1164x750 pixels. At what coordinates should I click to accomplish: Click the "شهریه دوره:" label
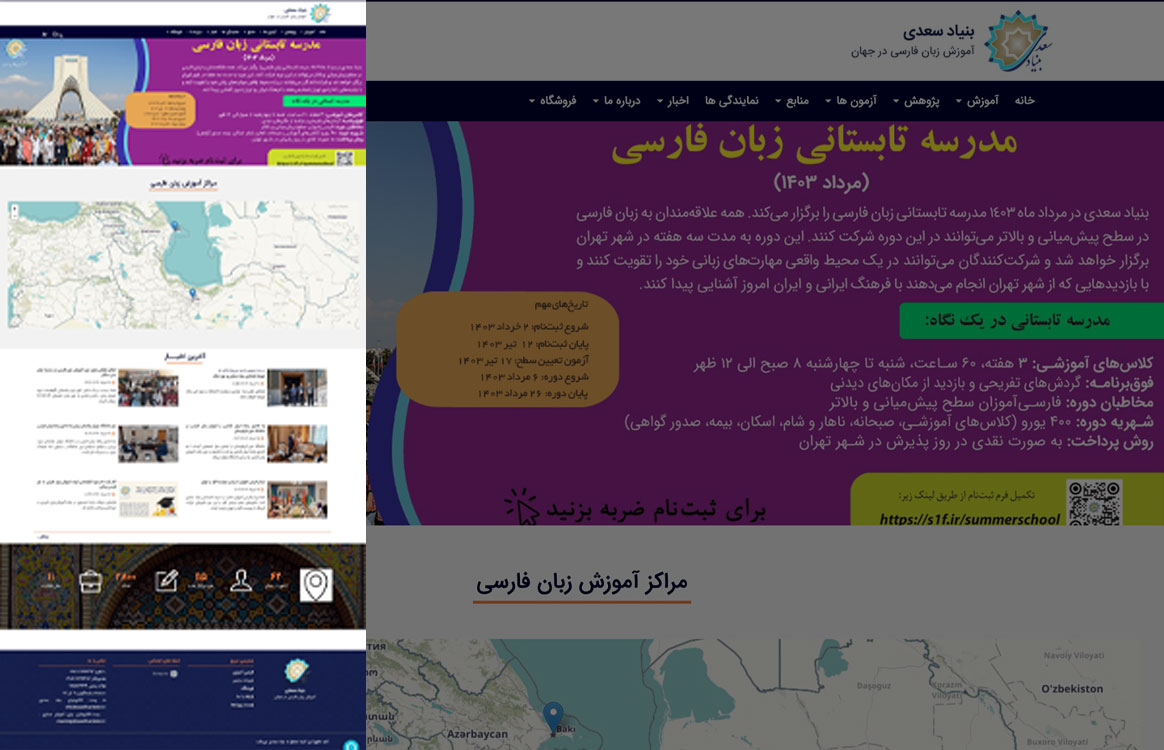(1114, 422)
